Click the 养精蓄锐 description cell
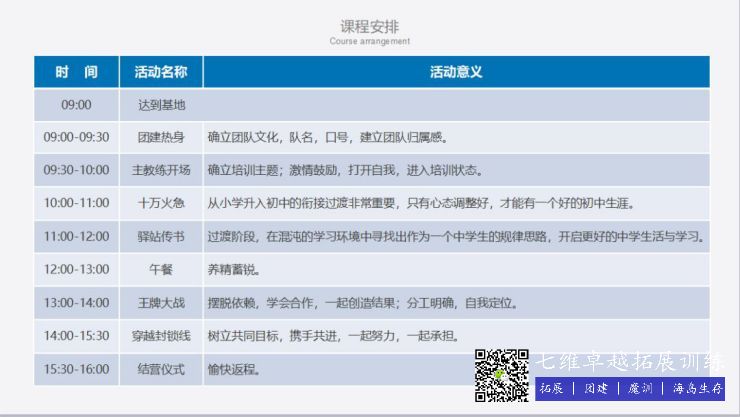 pos(233,269)
